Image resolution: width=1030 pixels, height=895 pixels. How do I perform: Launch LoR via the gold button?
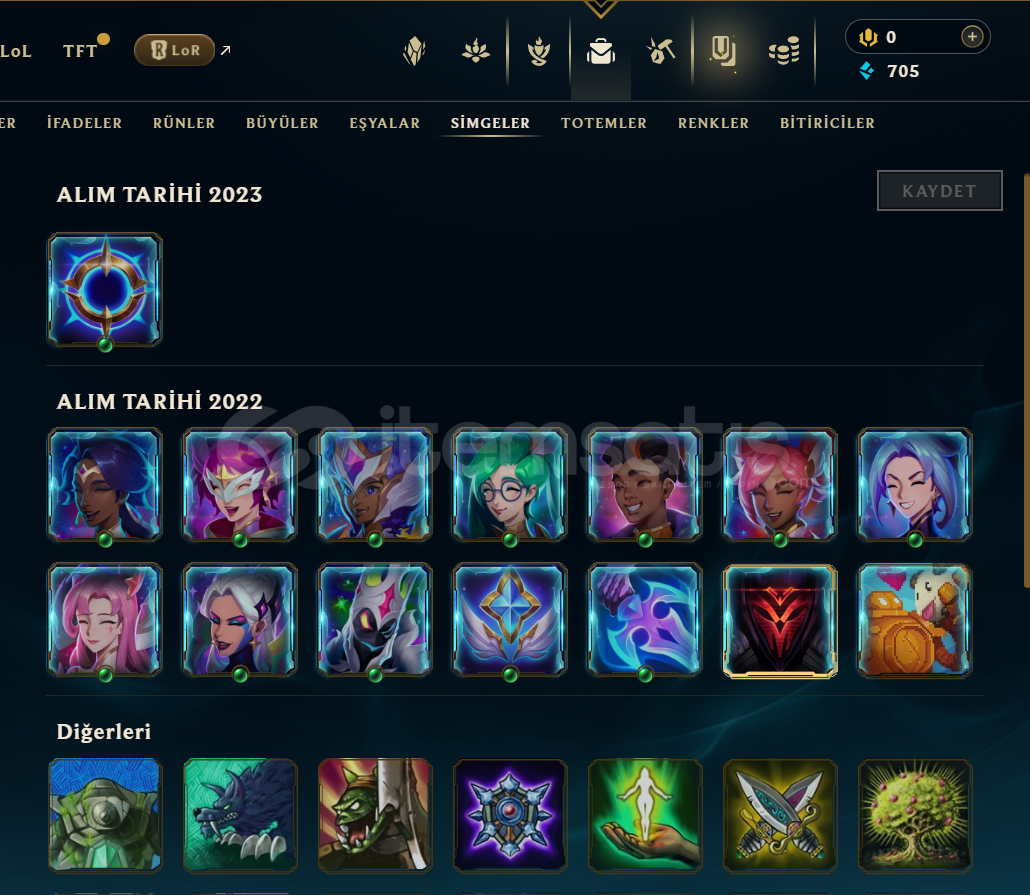click(175, 50)
